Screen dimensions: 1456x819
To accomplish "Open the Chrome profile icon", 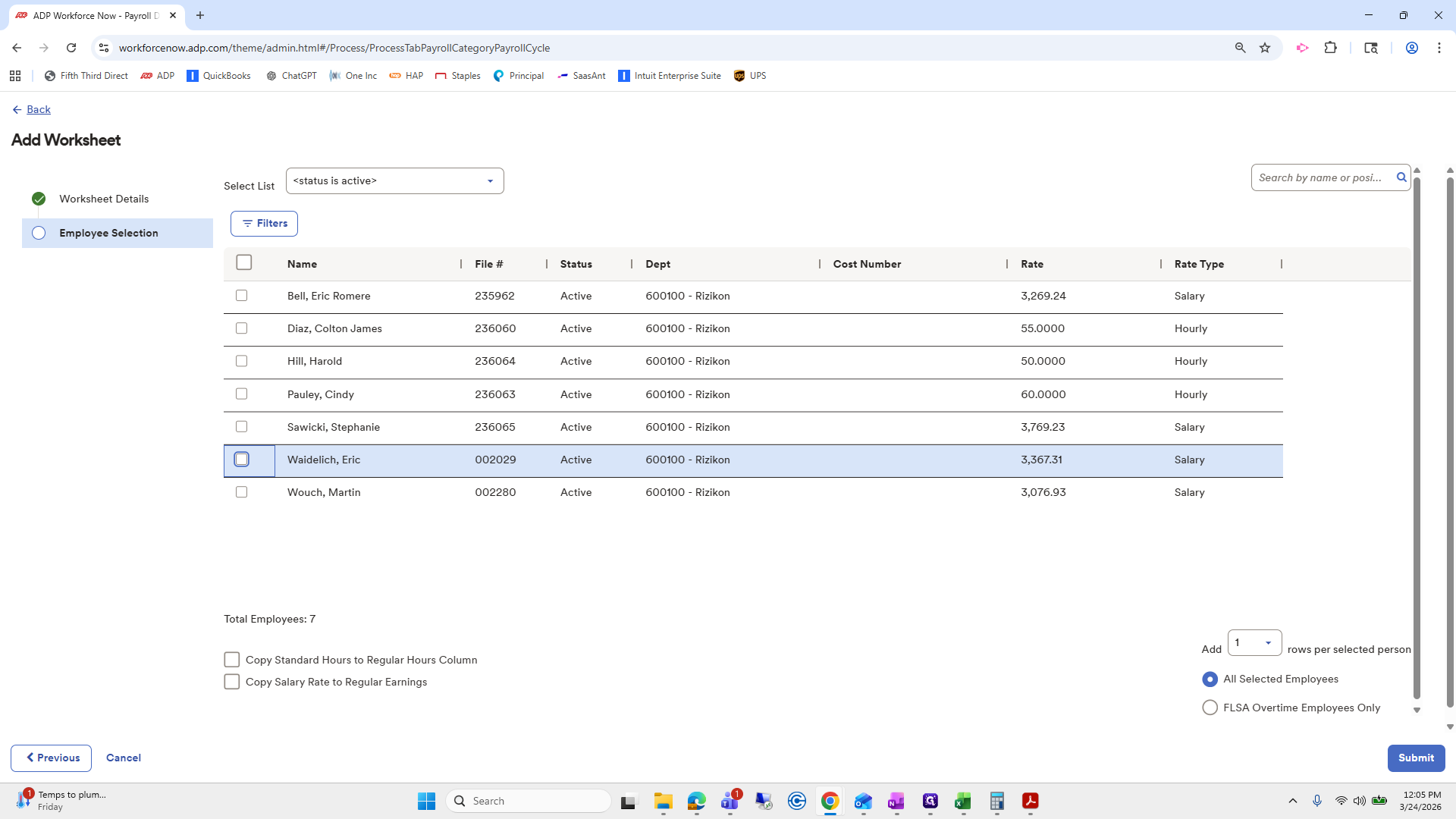I will click(x=1412, y=48).
